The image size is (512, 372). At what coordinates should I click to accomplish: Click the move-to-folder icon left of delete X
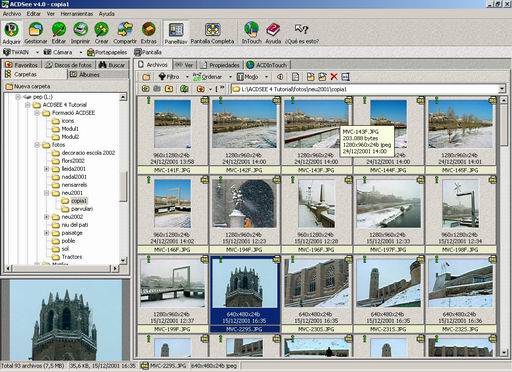322,77
